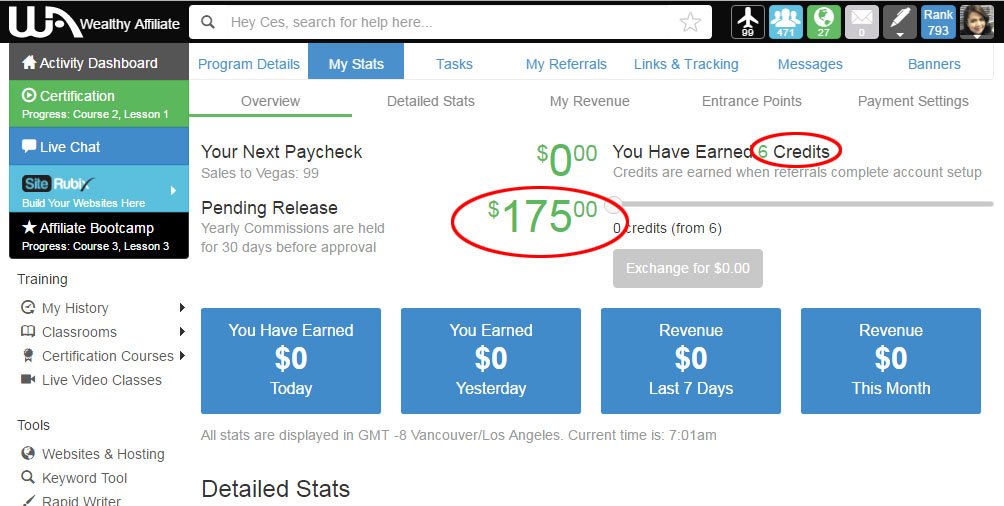Open Certification Courses link

[x=108, y=355]
